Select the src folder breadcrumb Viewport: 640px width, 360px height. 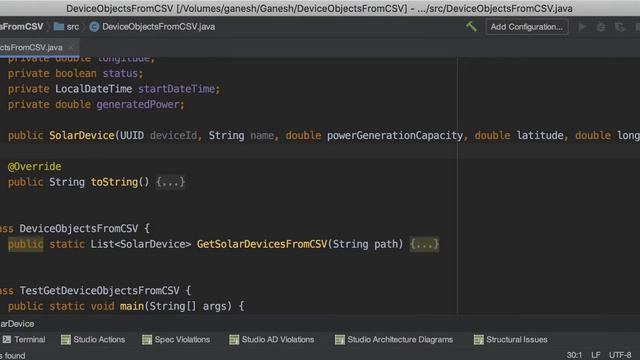click(67, 27)
